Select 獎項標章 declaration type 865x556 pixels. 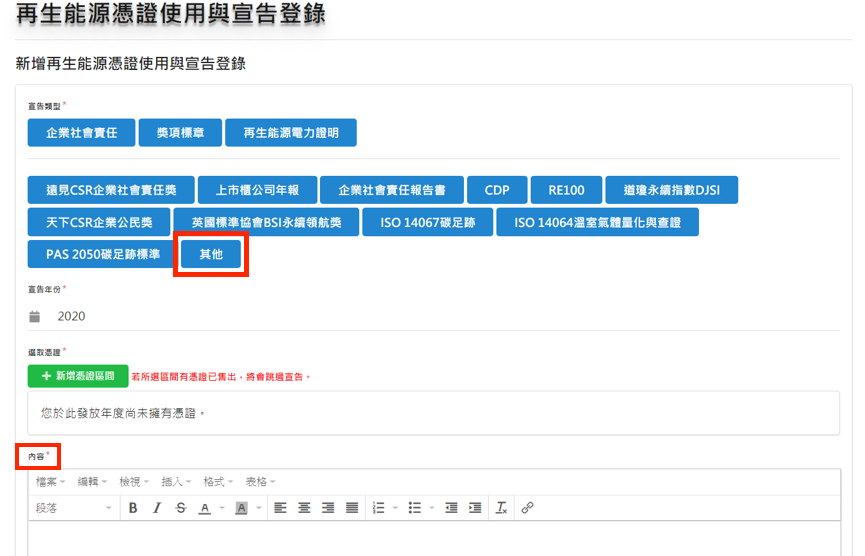180,133
